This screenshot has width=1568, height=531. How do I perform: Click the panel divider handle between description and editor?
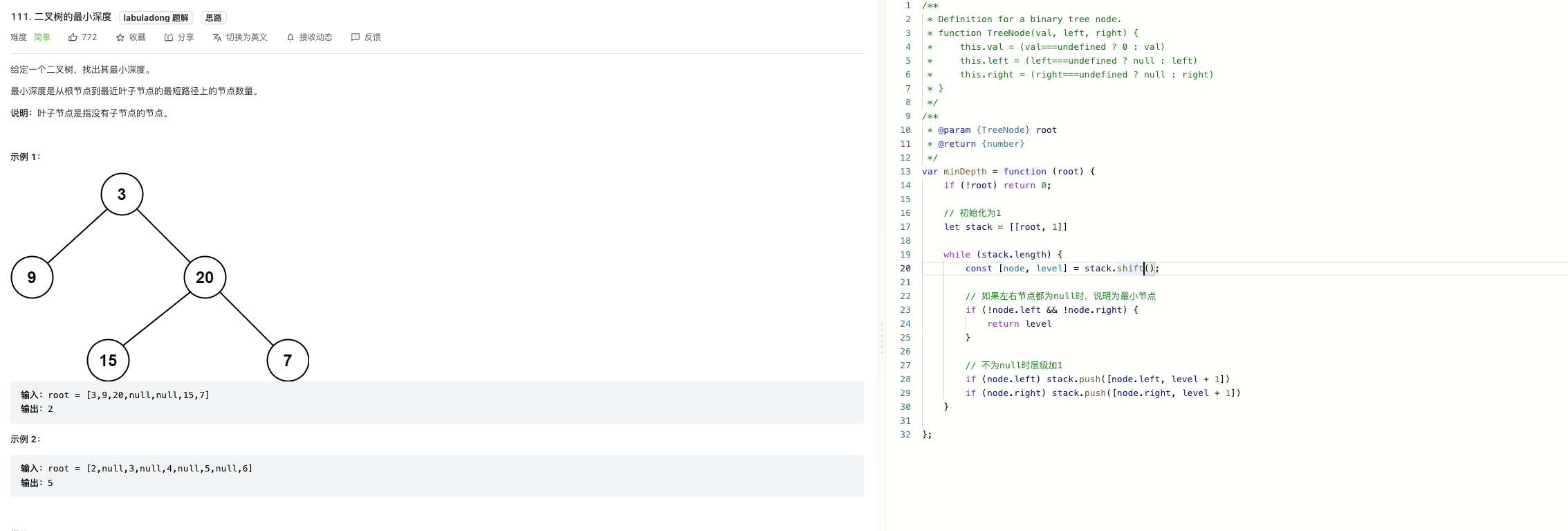882,338
